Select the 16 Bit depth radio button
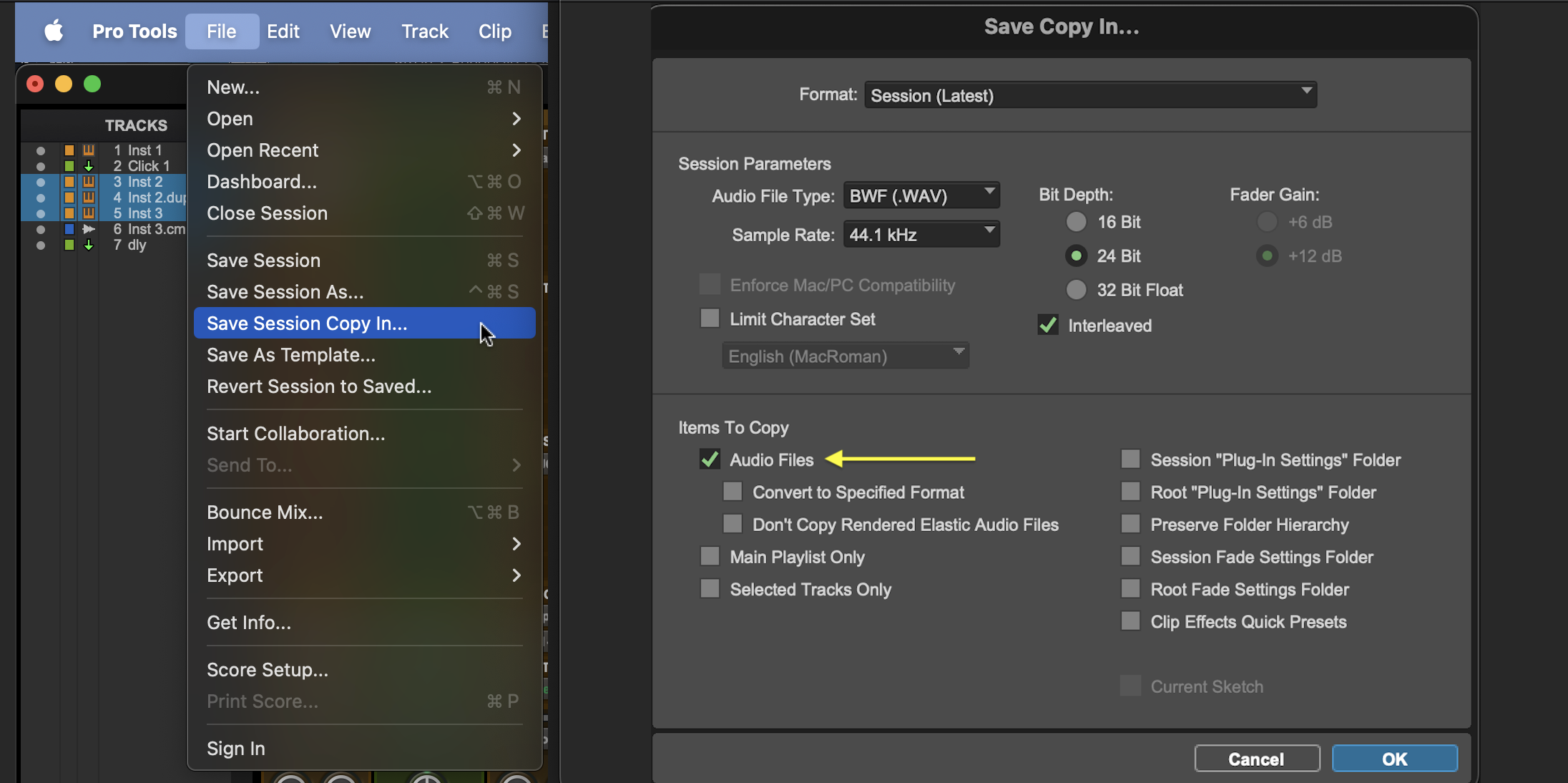Screen dimensions: 1568x783 (1076, 222)
